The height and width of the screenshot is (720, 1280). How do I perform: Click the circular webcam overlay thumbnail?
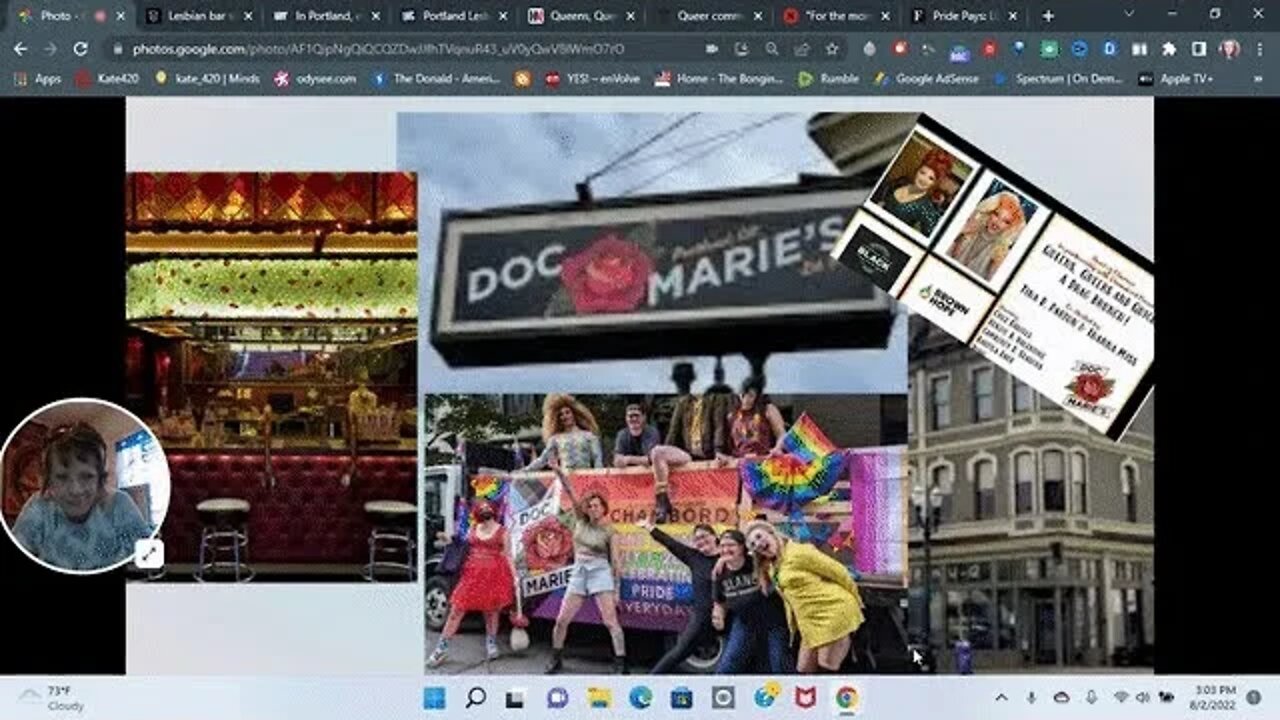[83, 486]
